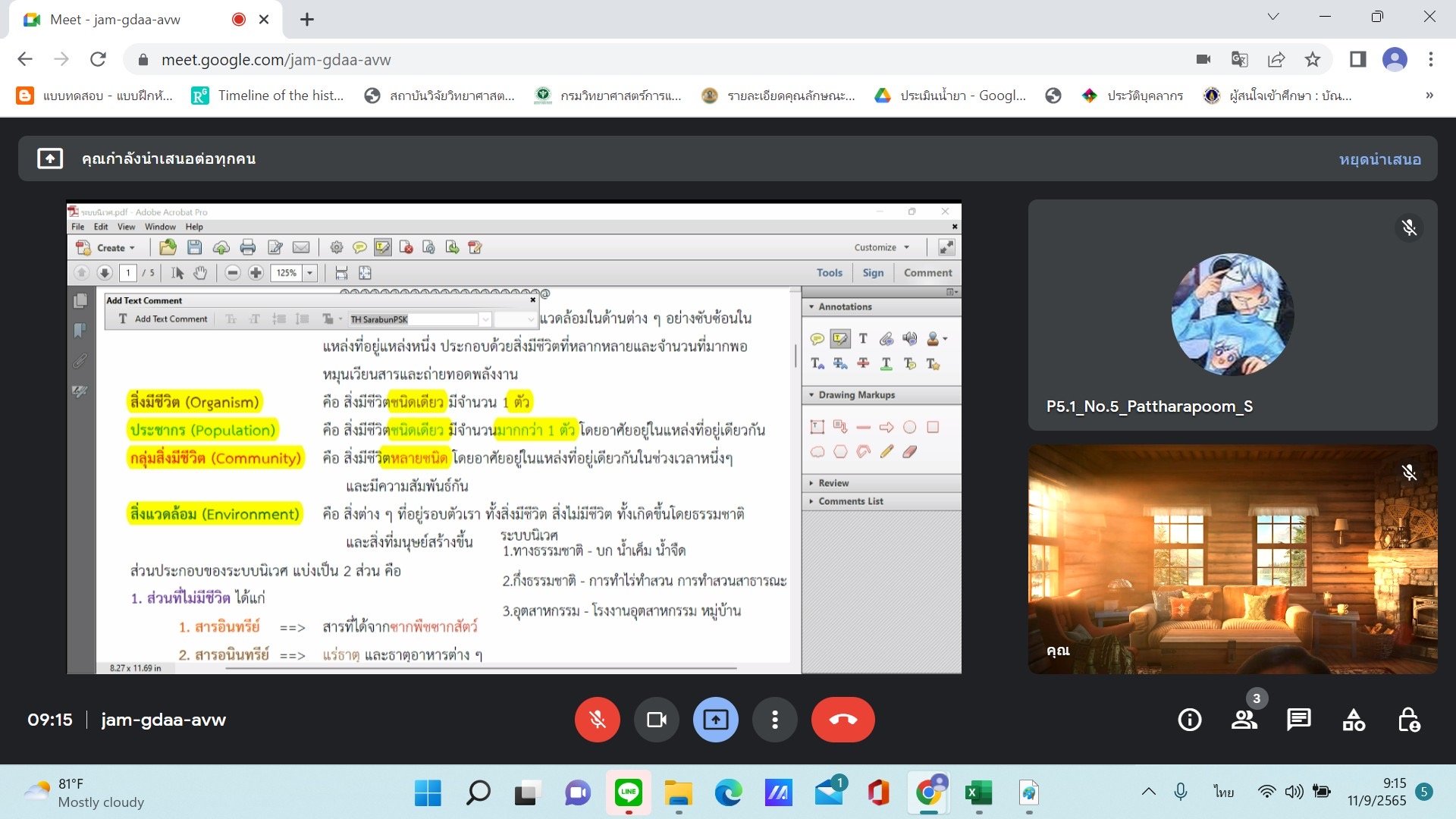Open the 125% zoom level dropdown
The image size is (1456, 819).
(x=309, y=273)
